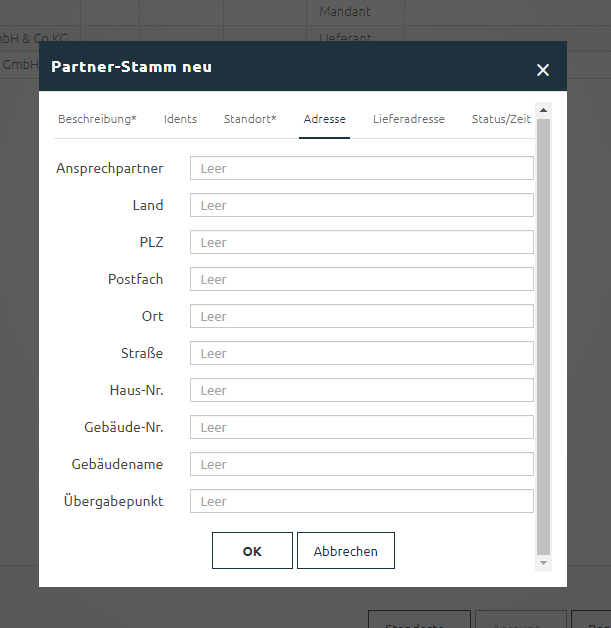This screenshot has width=611, height=628.
Task: Click the dialog scrollbar up arrow
Action: pyautogui.click(x=543, y=110)
